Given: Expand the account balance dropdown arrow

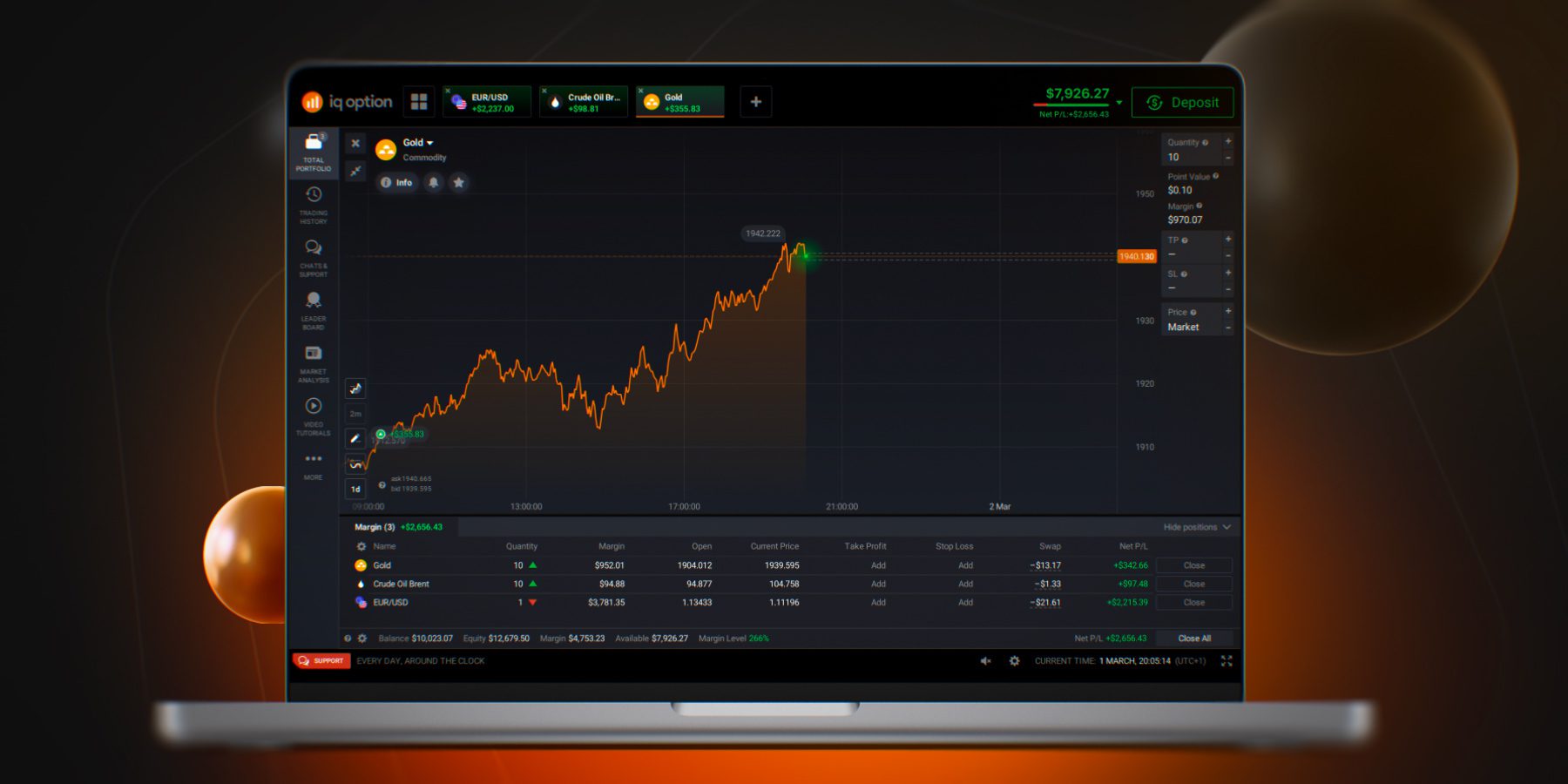Looking at the screenshot, I should (x=1119, y=103).
